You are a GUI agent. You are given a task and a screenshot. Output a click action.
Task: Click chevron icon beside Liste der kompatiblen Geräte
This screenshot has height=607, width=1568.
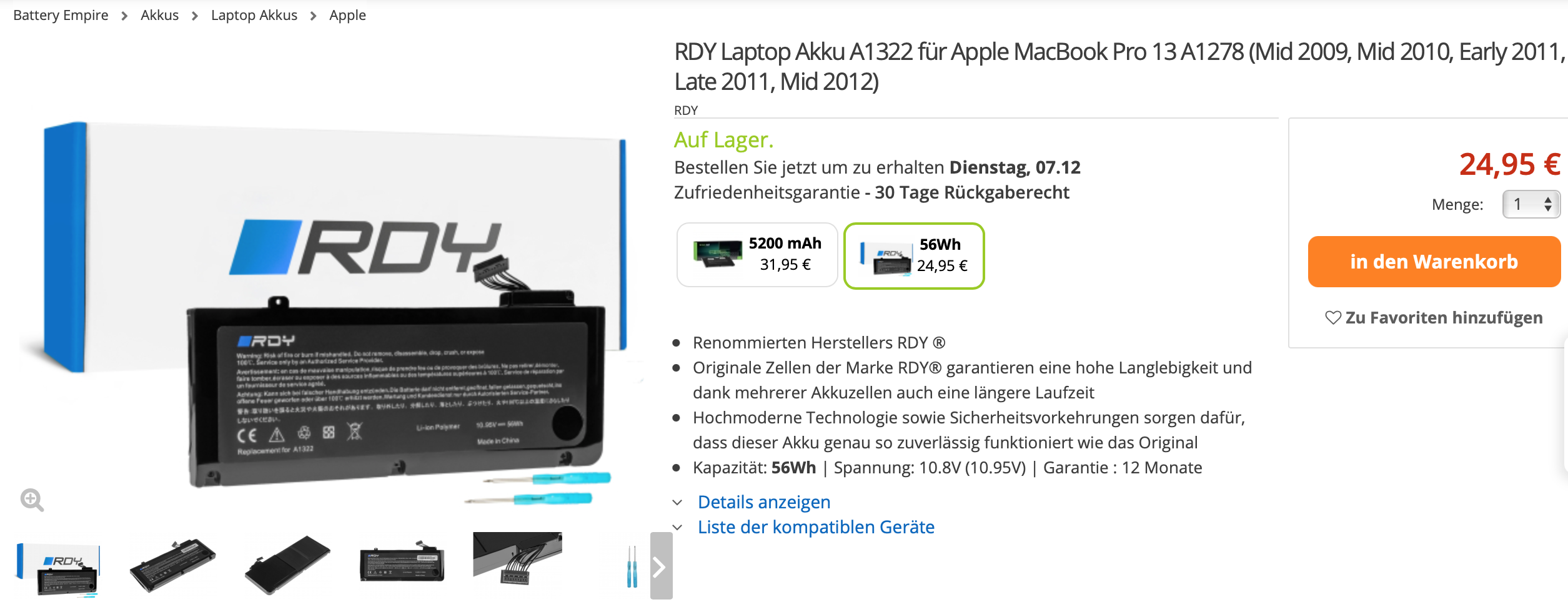(678, 528)
